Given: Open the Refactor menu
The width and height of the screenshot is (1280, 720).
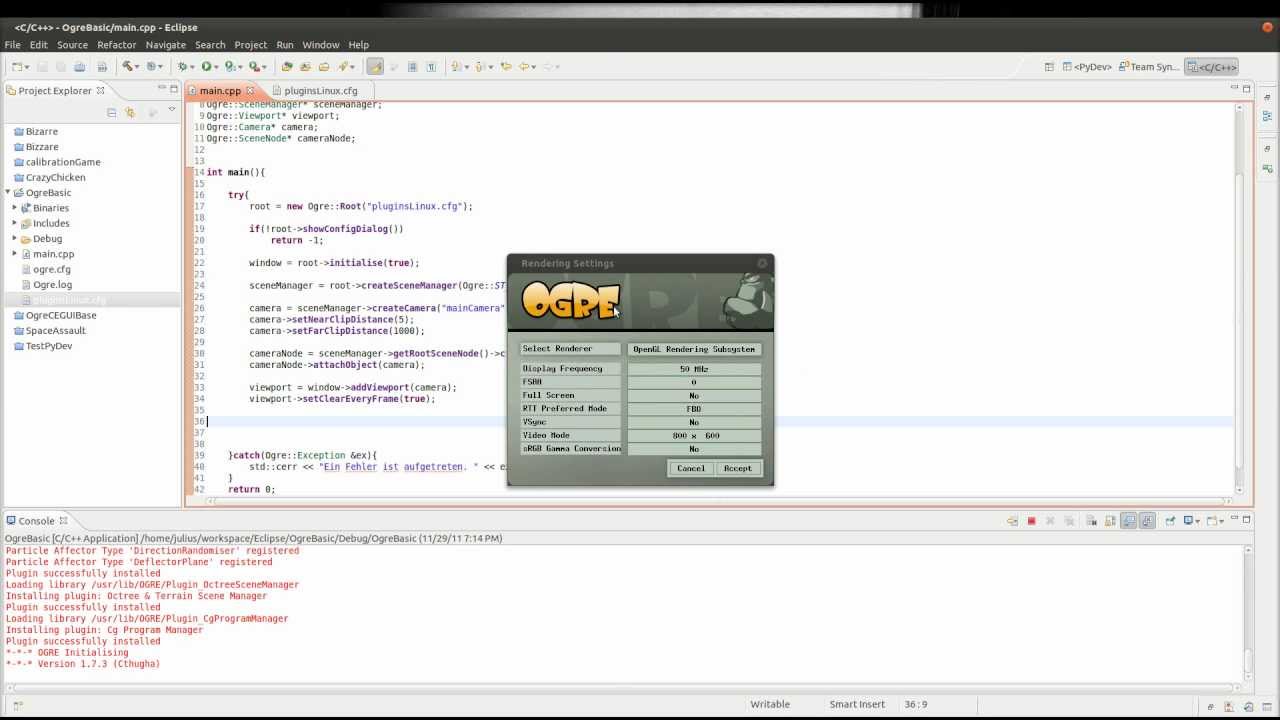Looking at the screenshot, I should 116,45.
